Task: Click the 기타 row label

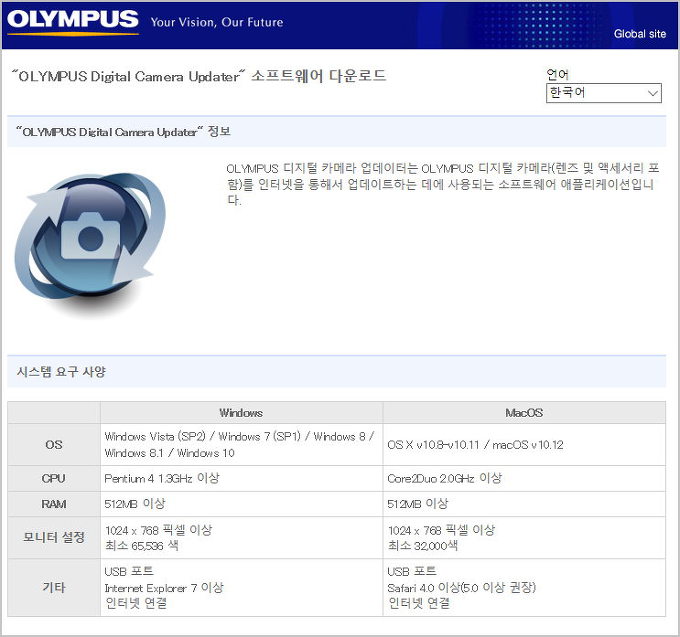Action: 54,587
